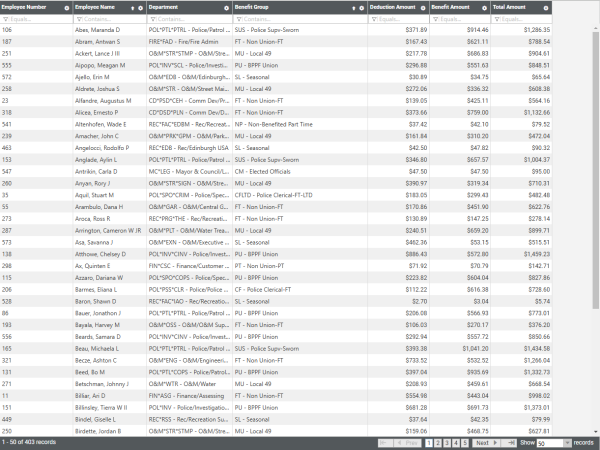Focus Department Contains filter field

[193, 19]
